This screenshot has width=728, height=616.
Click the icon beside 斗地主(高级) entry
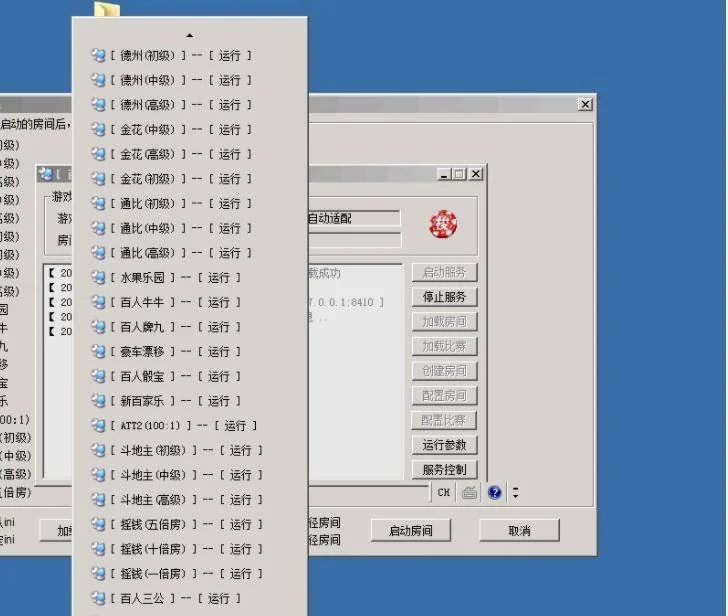tap(98, 499)
